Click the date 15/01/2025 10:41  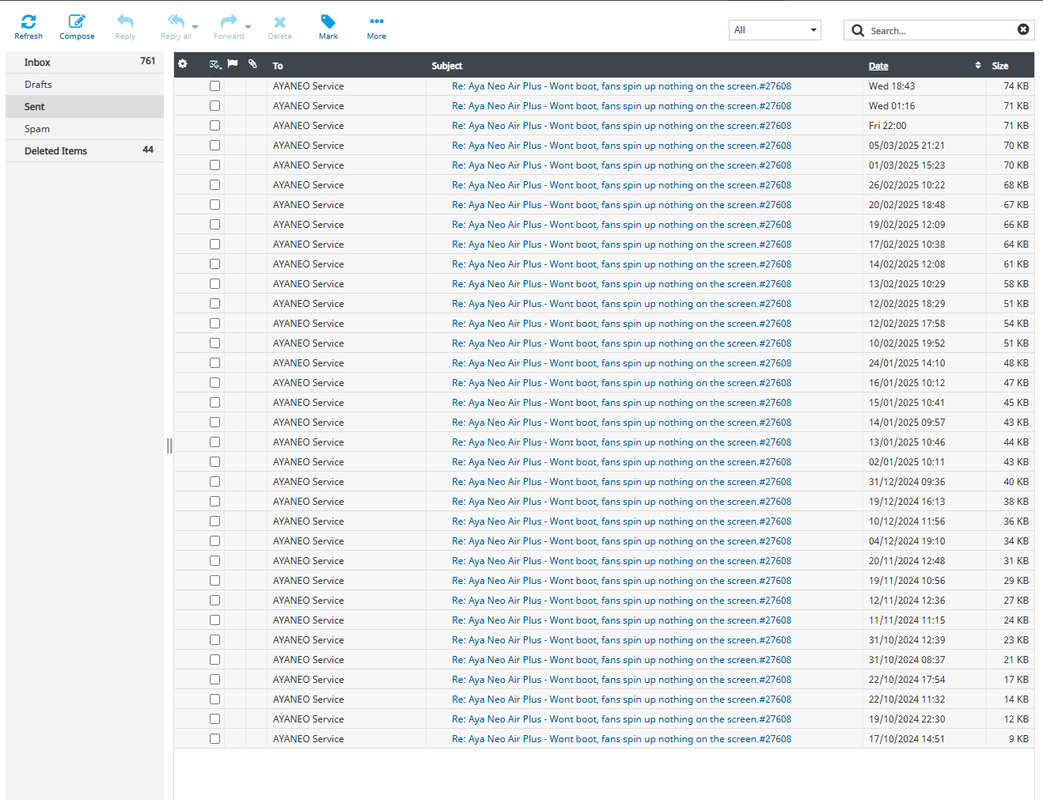click(907, 402)
